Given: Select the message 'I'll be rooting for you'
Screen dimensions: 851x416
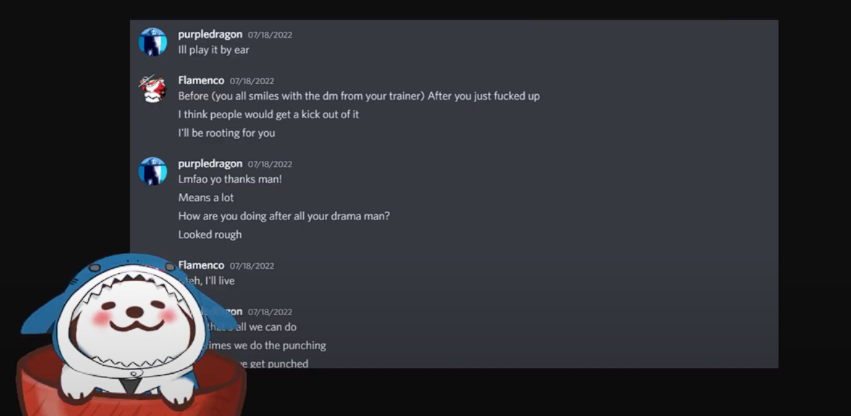Looking at the screenshot, I should click(226, 133).
